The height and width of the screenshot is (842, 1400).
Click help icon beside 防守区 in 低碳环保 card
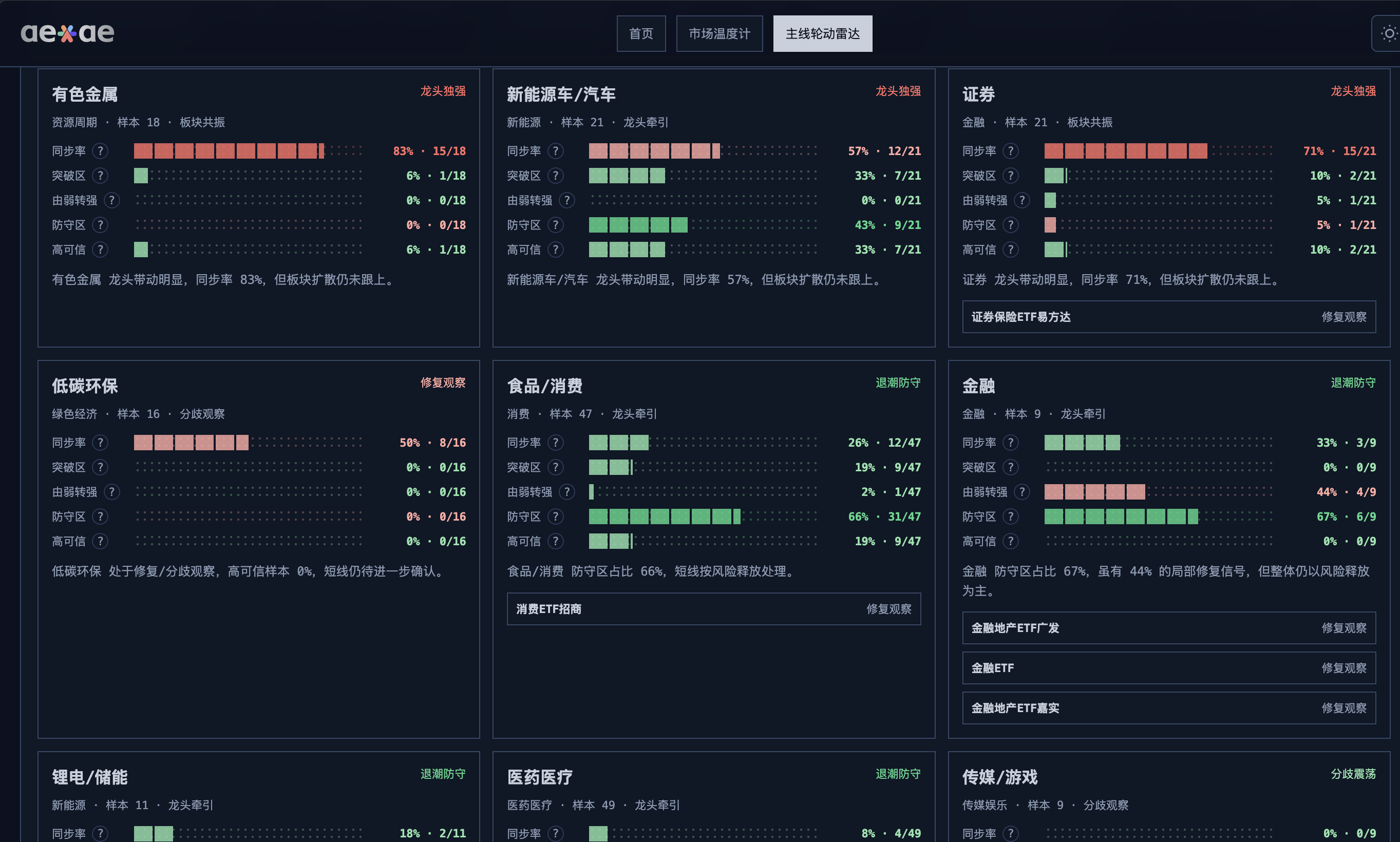(x=101, y=516)
